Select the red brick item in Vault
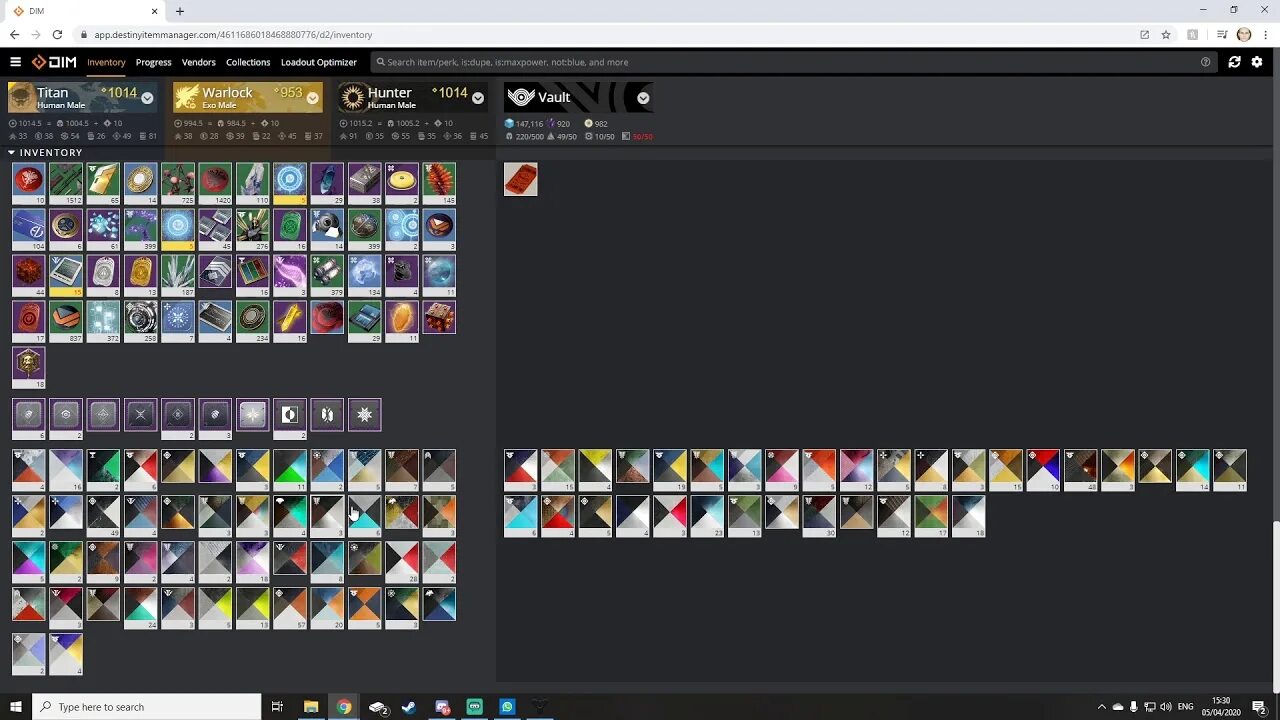Image resolution: width=1280 pixels, height=720 pixels. click(x=521, y=179)
